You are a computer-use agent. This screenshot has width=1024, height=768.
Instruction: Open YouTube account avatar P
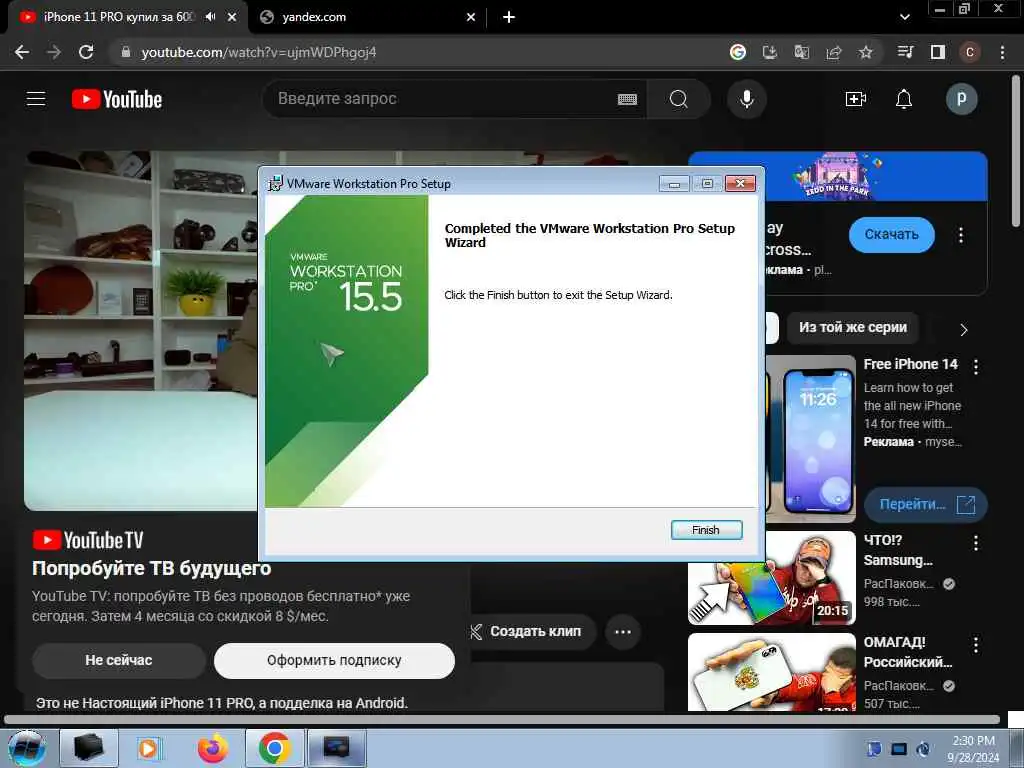coord(961,99)
